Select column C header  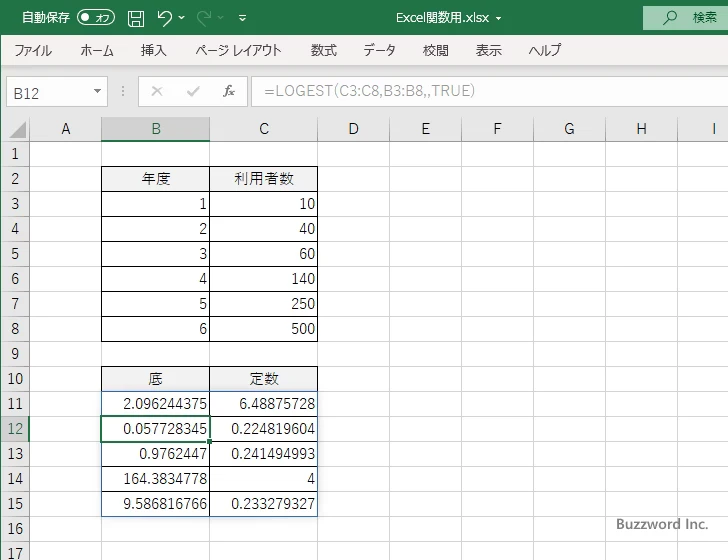pyautogui.click(x=264, y=129)
